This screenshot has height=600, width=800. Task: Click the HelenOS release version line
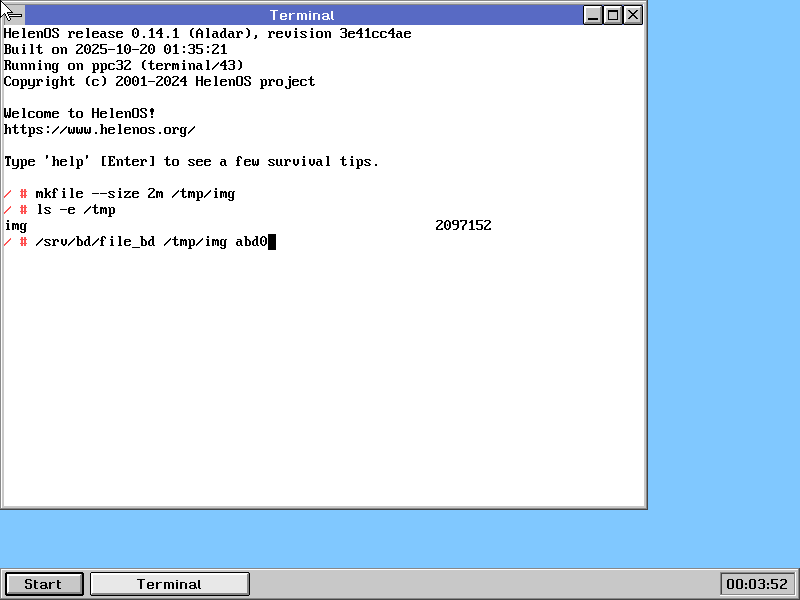[x=207, y=34]
